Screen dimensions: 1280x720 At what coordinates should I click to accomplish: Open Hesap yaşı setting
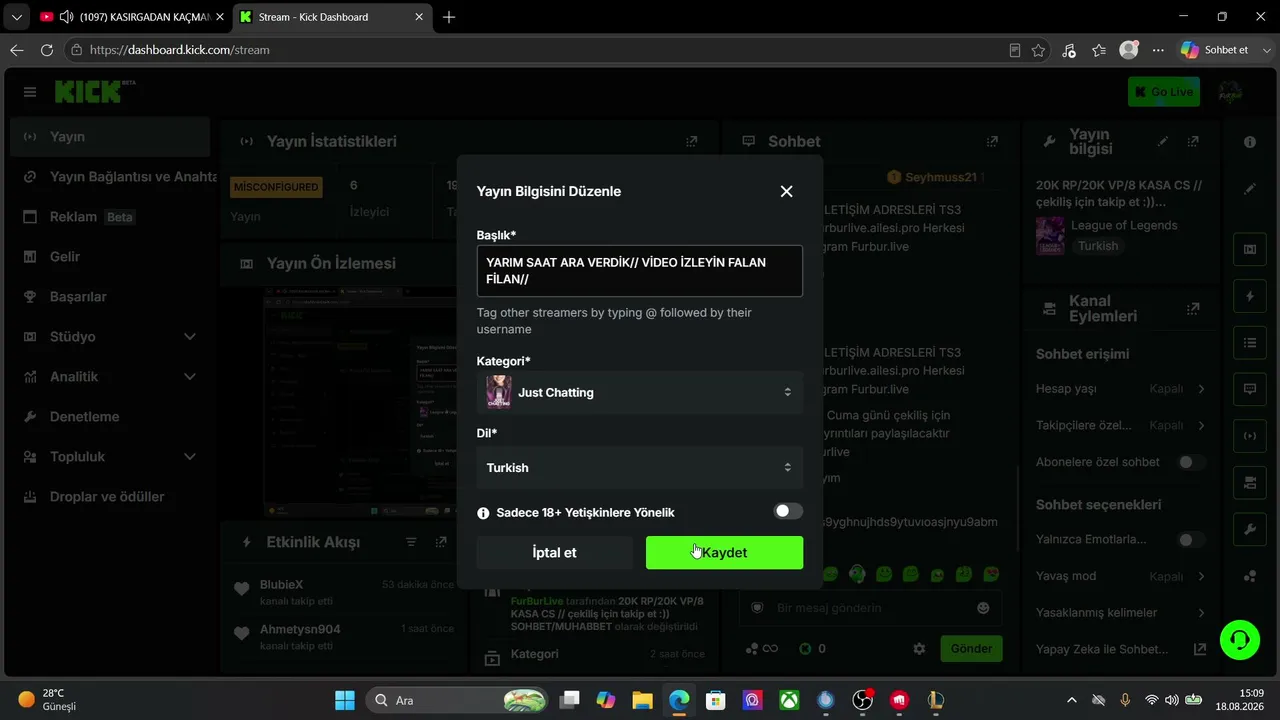tap(1120, 388)
